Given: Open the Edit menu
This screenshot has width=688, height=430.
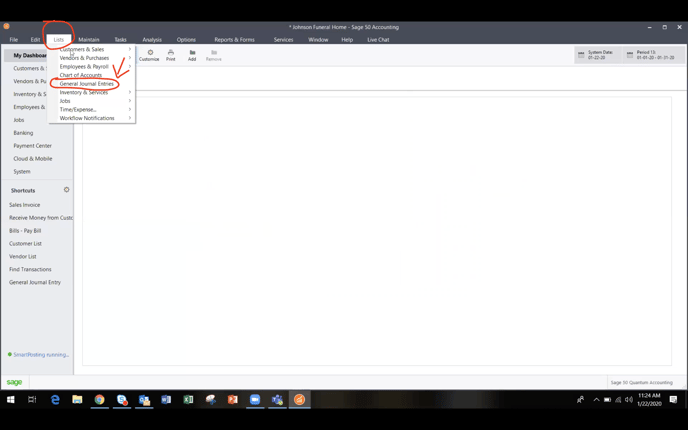Looking at the screenshot, I should pos(35,39).
